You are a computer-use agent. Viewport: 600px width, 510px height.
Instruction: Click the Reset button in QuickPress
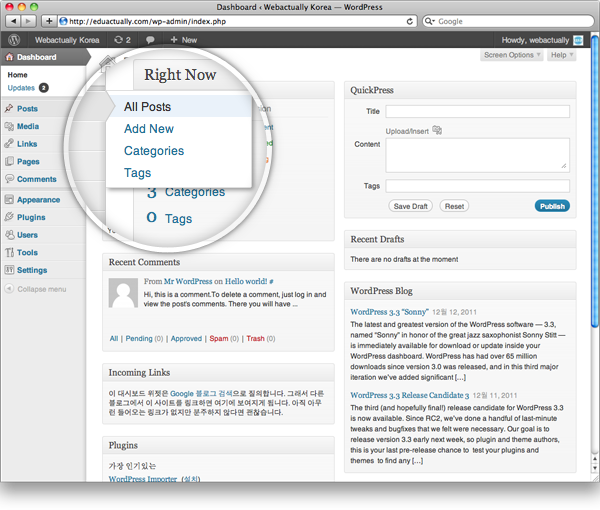[x=454, y=206]
